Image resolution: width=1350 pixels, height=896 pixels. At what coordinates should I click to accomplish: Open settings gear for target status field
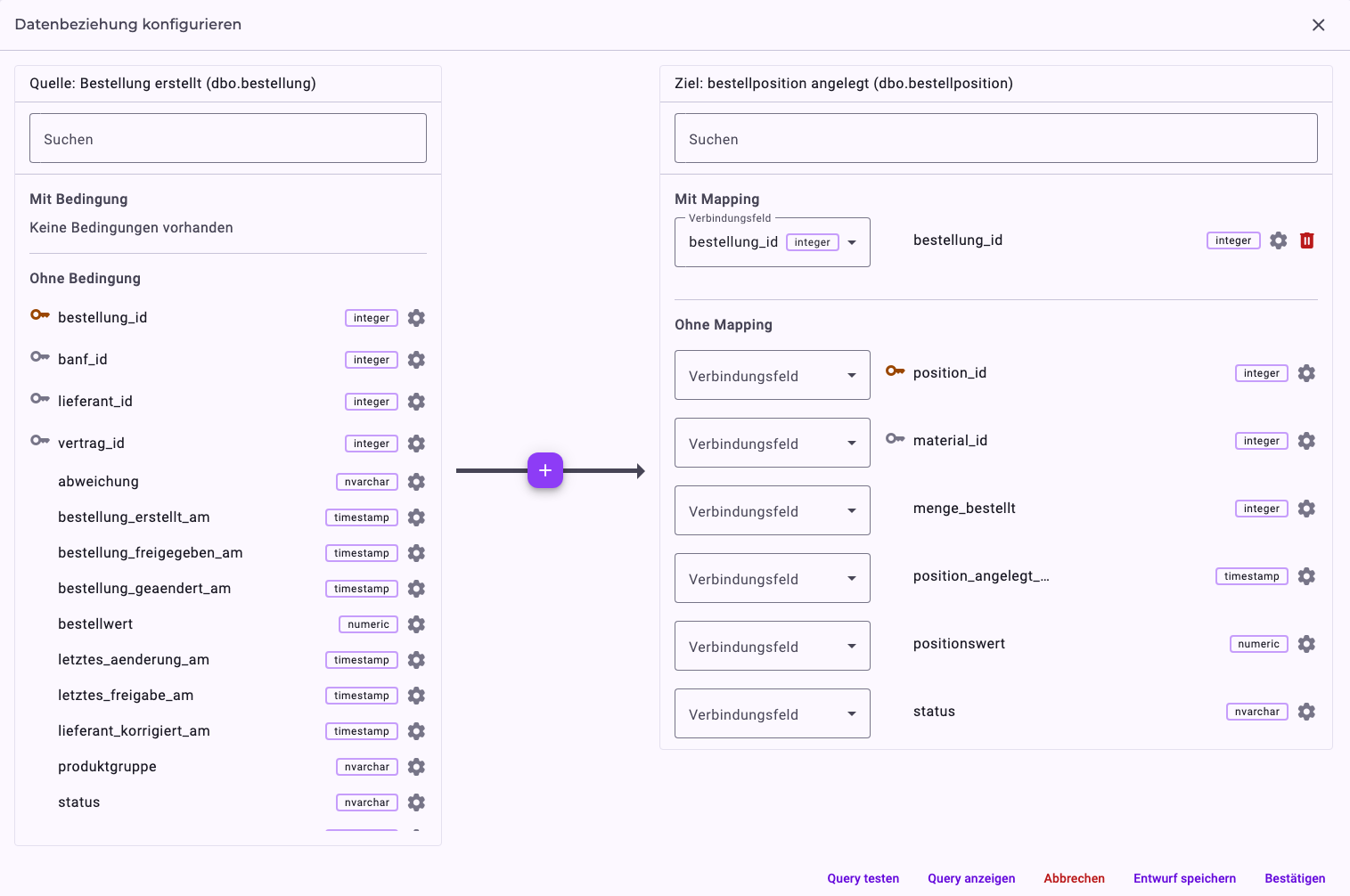tap(1306, 712)
